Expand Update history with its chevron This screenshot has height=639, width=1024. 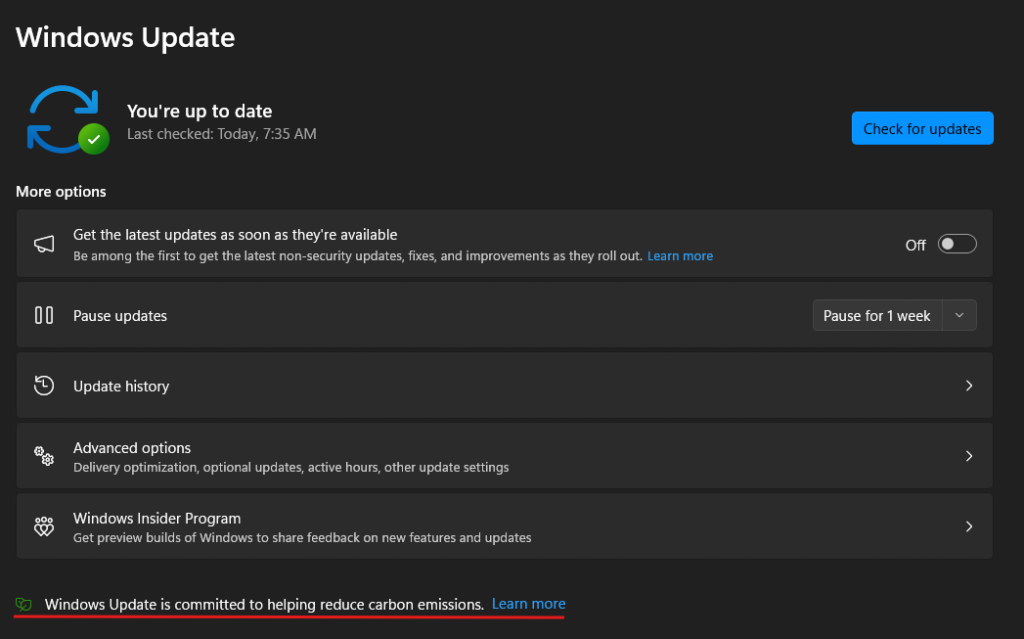click(968, 386)
